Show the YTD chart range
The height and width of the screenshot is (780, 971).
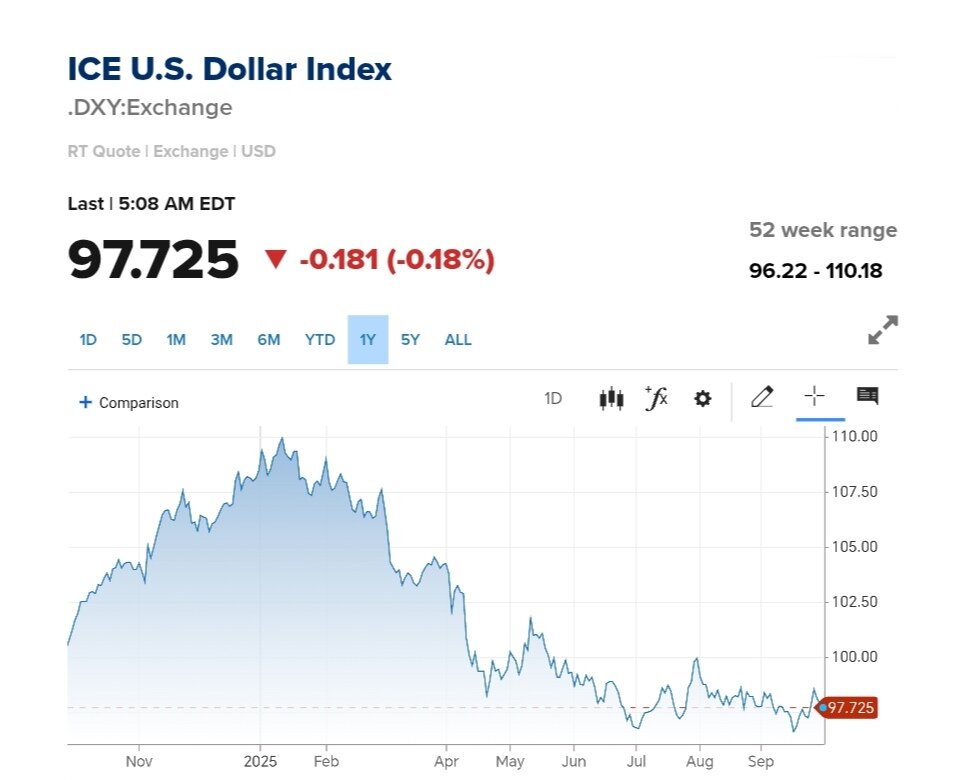click(x=320, y=340)
